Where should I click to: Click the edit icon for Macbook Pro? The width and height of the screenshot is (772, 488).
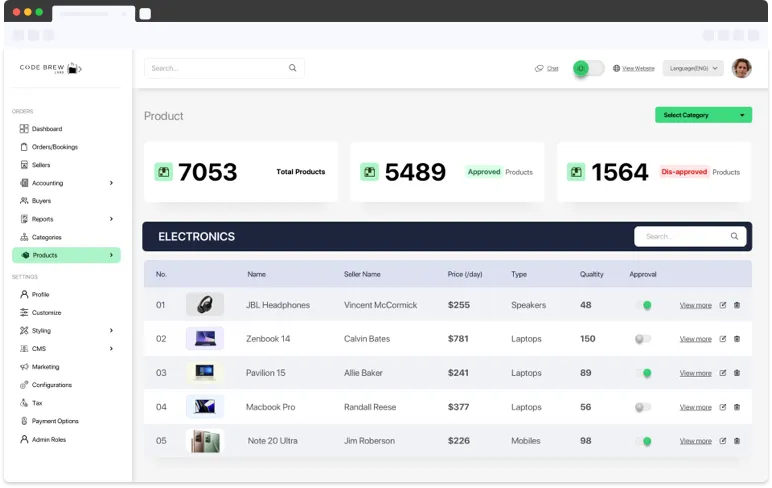(x=723, y=407)
